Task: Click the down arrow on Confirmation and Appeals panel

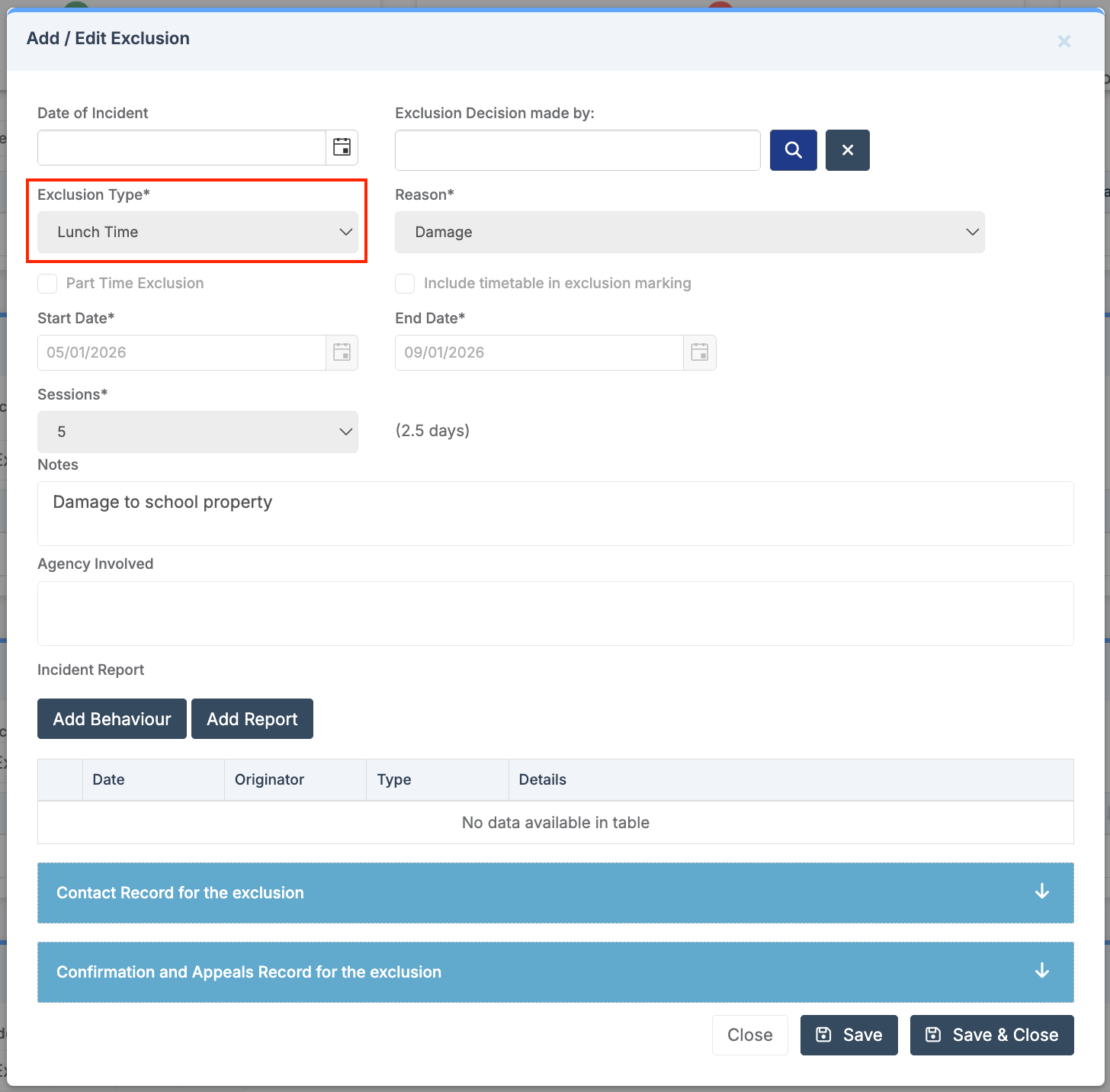Action: 1041,972
